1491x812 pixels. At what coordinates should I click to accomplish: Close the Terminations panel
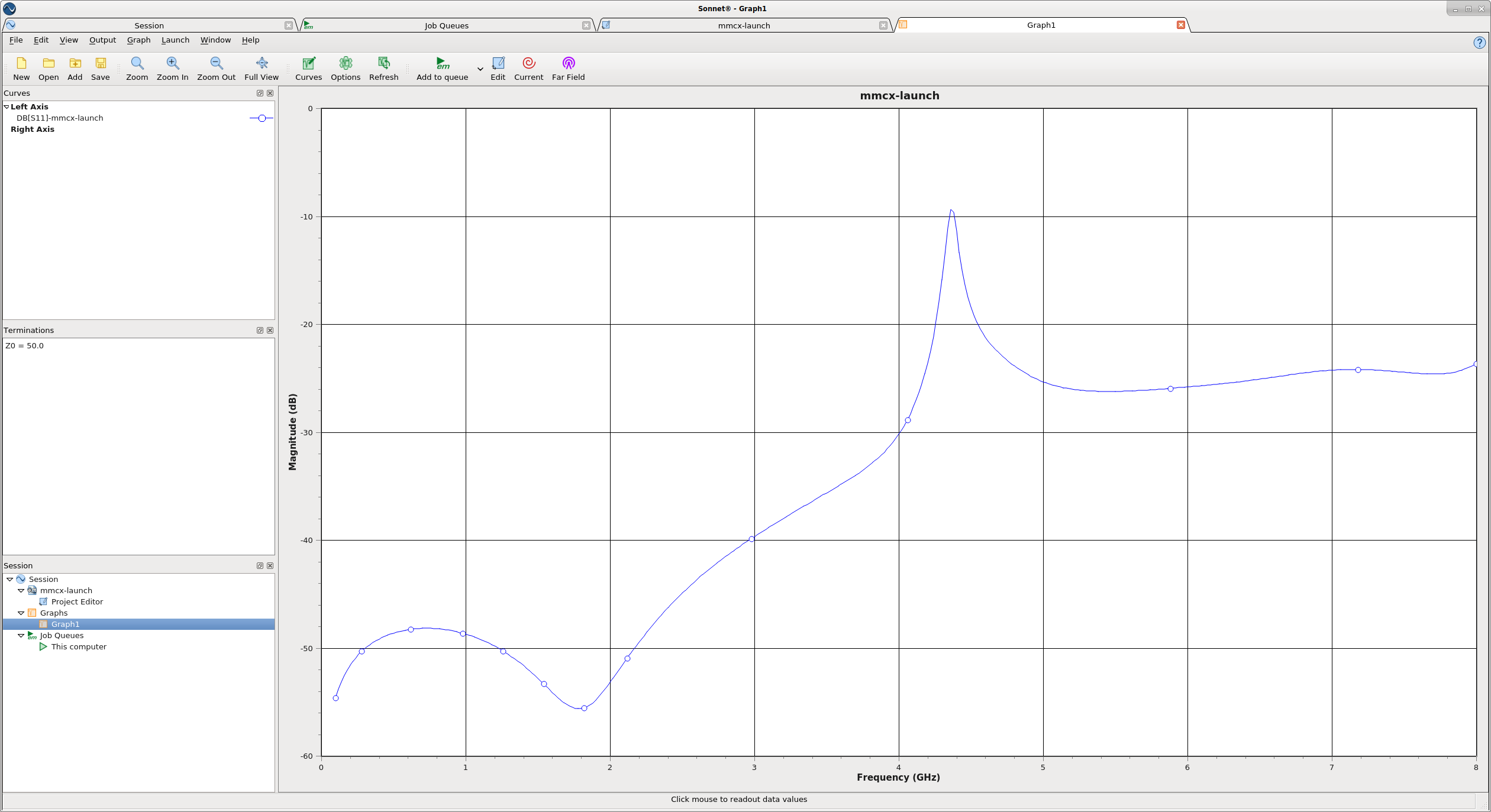pos(270,331)
